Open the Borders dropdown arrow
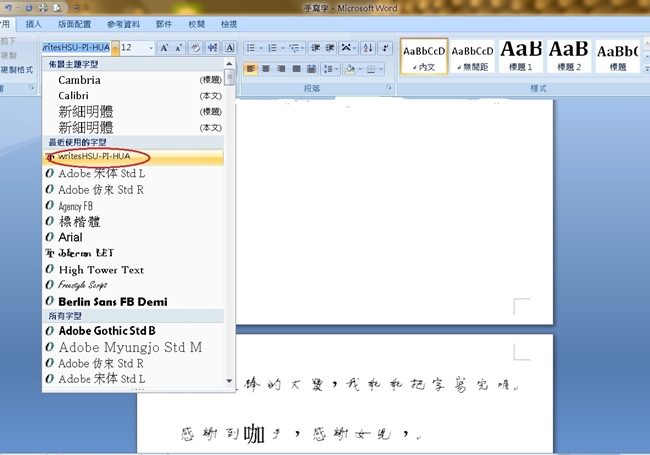Screen dimensions: 650x455 pyautogui.click(x=381, y=69)
